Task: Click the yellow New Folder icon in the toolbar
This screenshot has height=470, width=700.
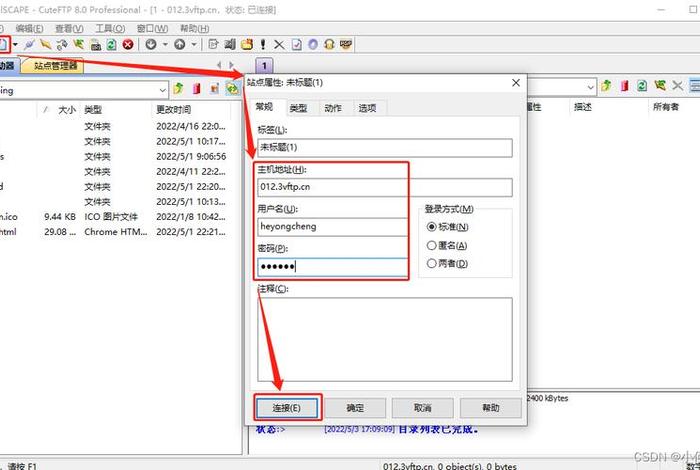Action: (247, 44)
